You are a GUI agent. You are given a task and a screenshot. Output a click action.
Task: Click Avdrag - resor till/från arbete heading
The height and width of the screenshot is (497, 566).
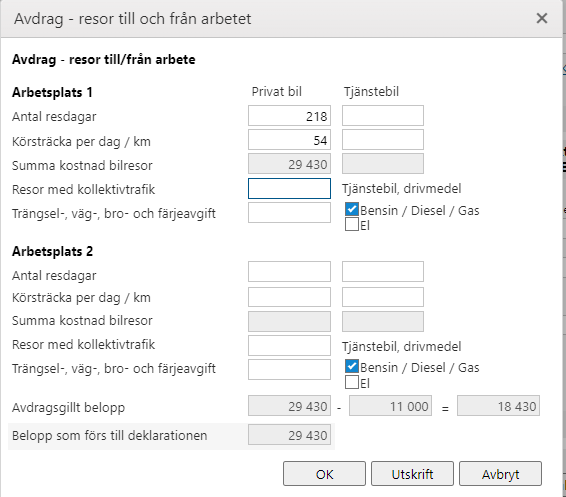pyautogui.click(x=104, y=59)
